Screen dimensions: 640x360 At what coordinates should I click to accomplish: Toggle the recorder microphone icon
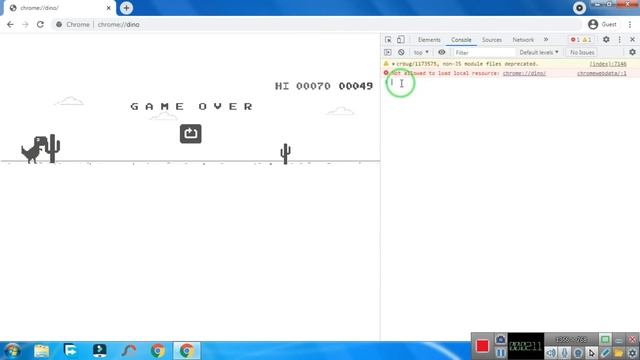pyautogui.click(x=564, y=353)
